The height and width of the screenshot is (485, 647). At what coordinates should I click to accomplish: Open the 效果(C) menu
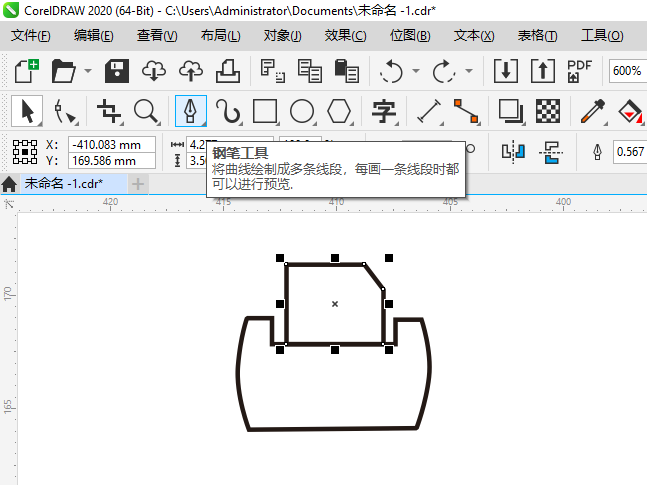[x=345, y=36]
